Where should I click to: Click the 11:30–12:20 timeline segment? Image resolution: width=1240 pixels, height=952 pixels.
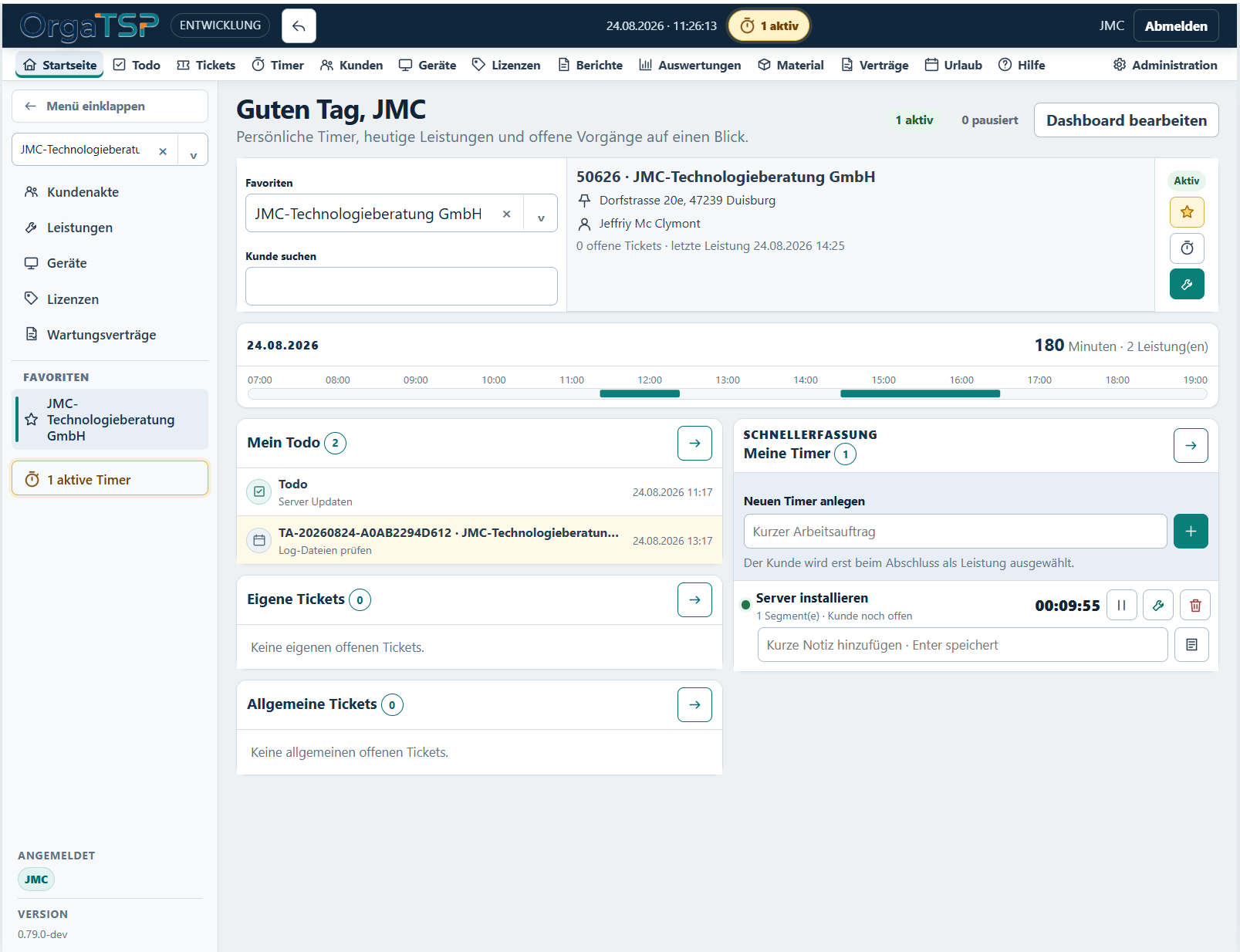[x=640, y=393]
